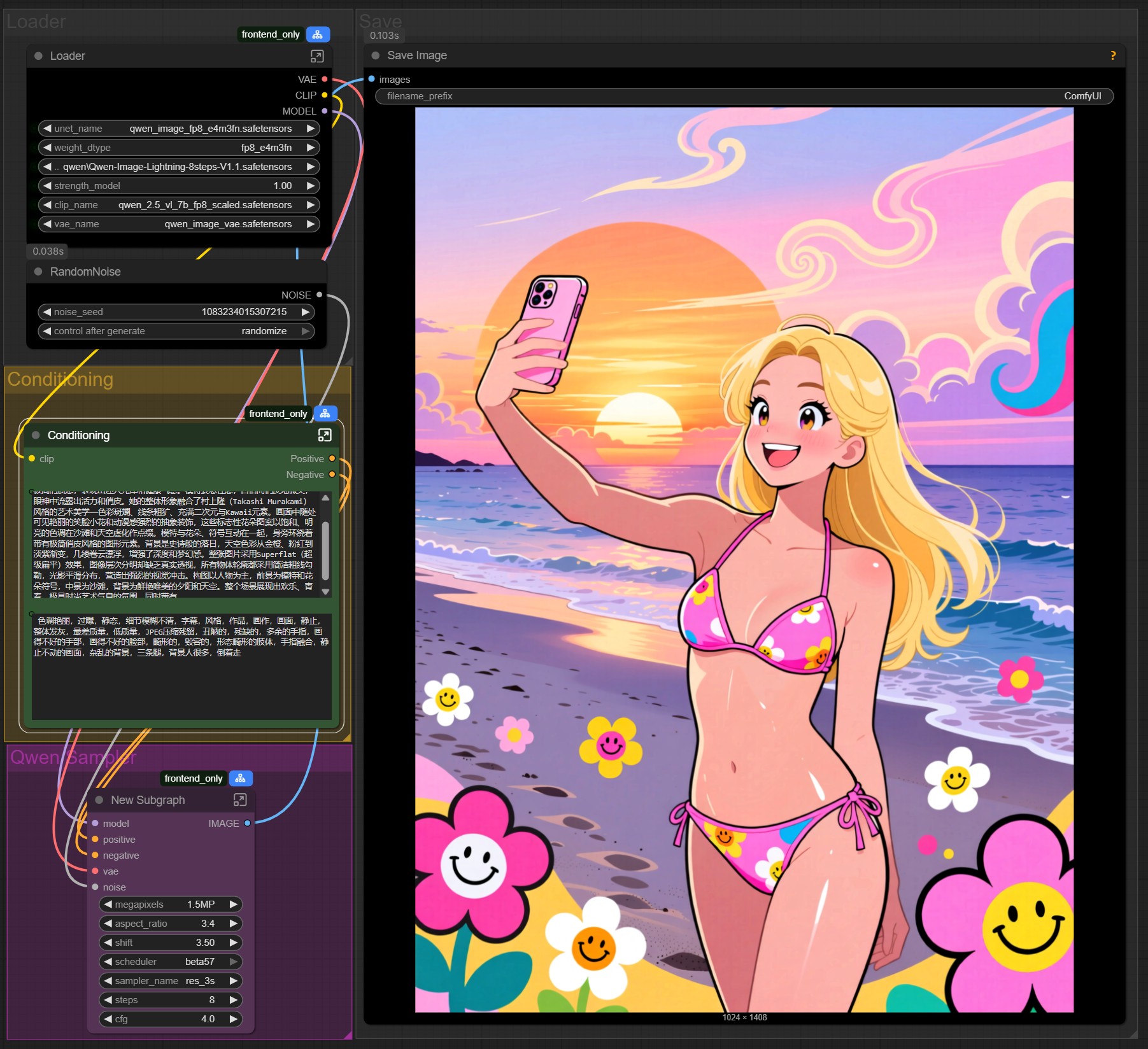Click the blue subgraph badge above the Conditioning node

pos(325,414)
